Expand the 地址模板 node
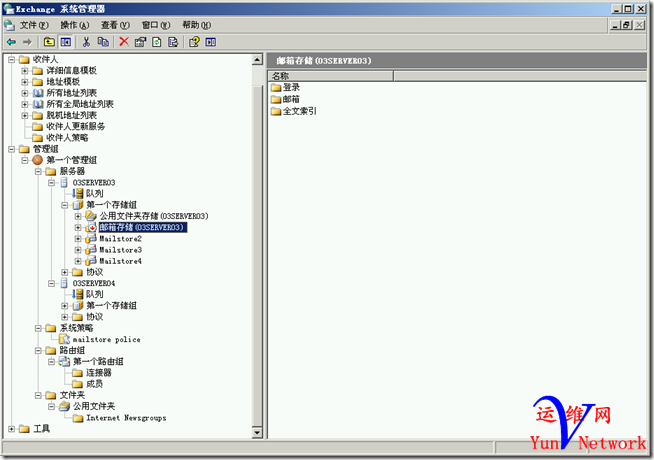The image size is (654, 460). click(25, 82)
